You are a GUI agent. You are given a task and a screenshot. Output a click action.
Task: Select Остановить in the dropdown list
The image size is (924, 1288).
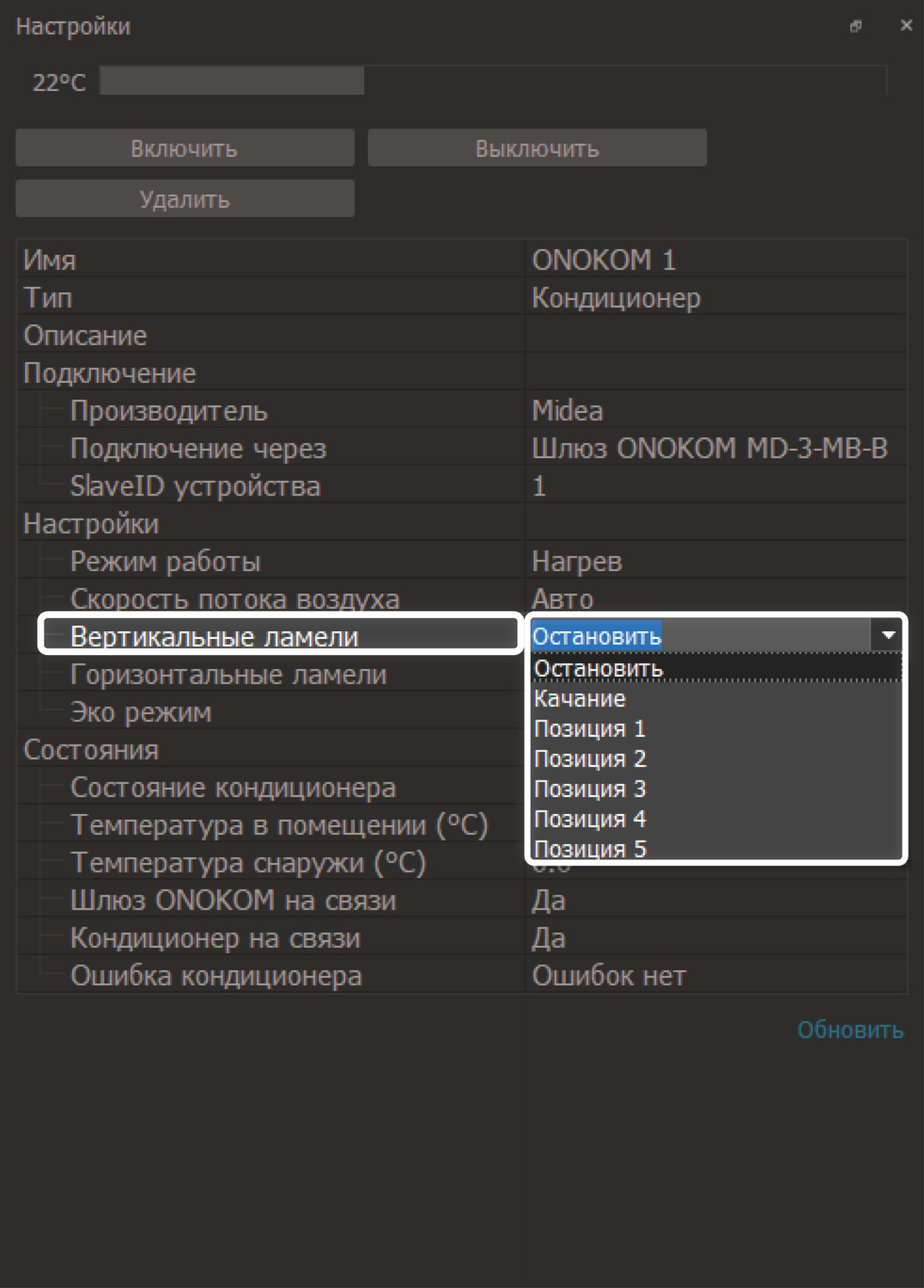coord(599,668)
